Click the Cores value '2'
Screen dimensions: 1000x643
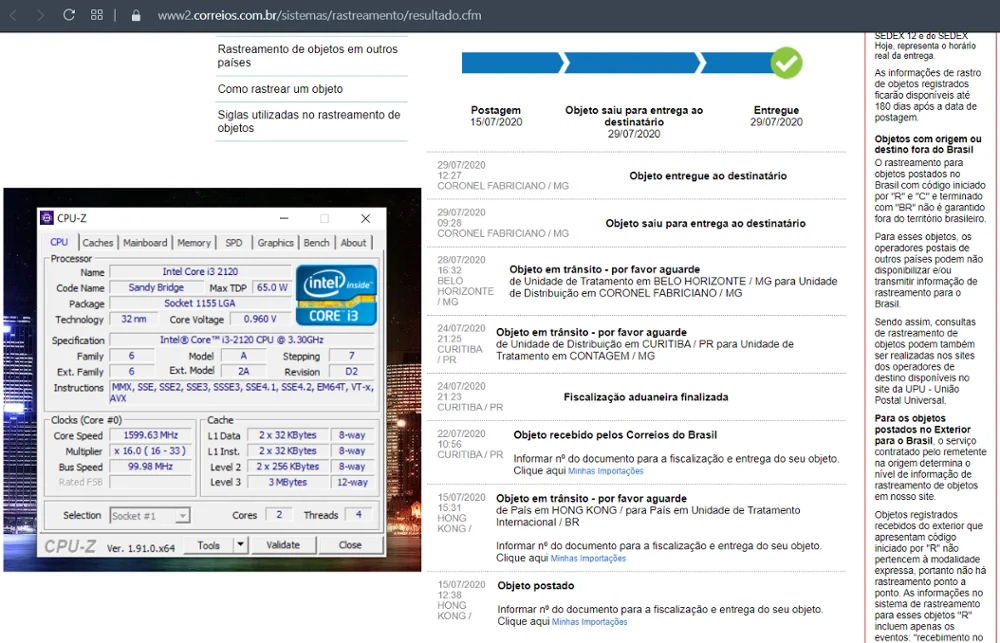[x=279, y=514]
